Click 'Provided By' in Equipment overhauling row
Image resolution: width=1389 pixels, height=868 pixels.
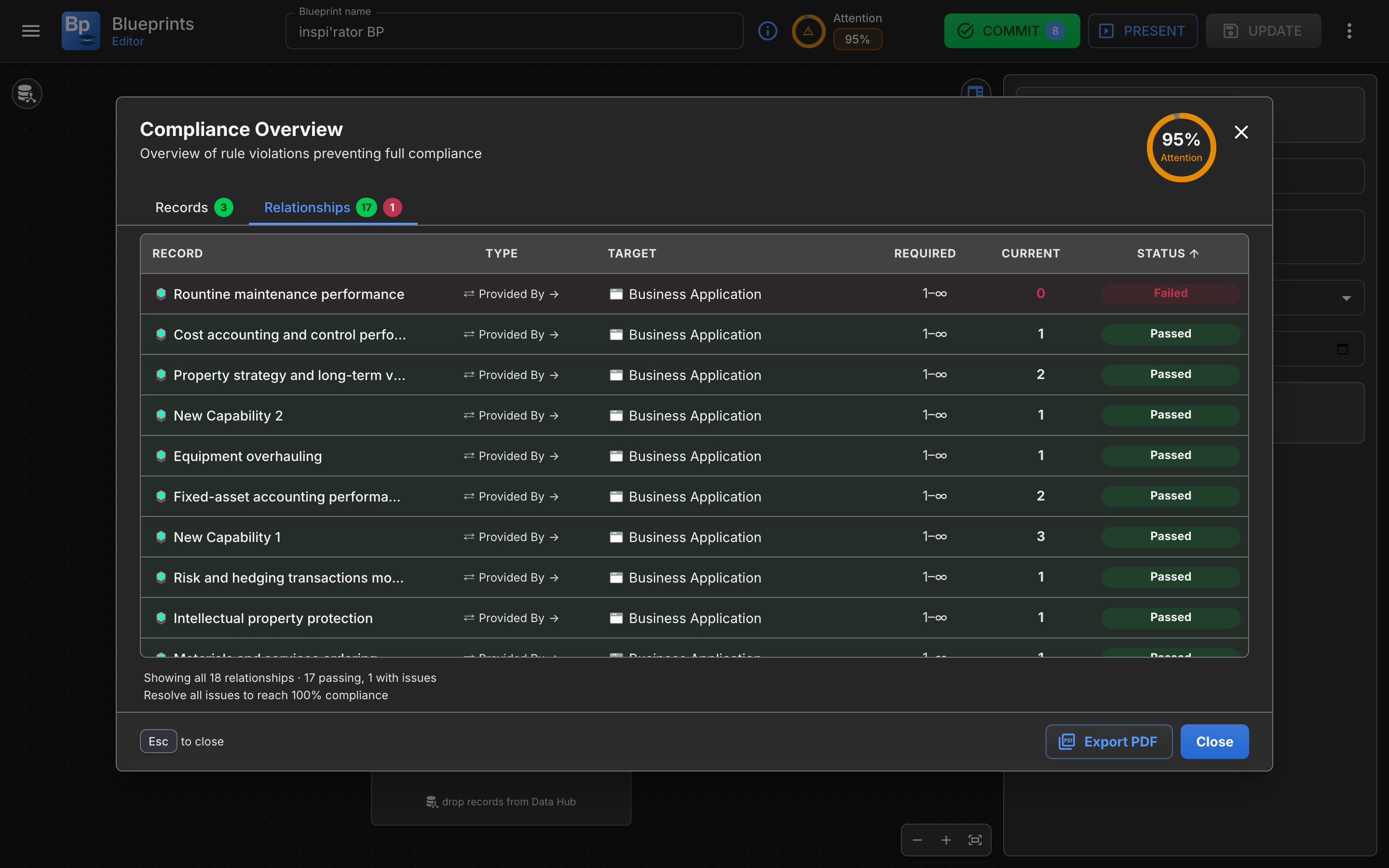coord(511,456)
